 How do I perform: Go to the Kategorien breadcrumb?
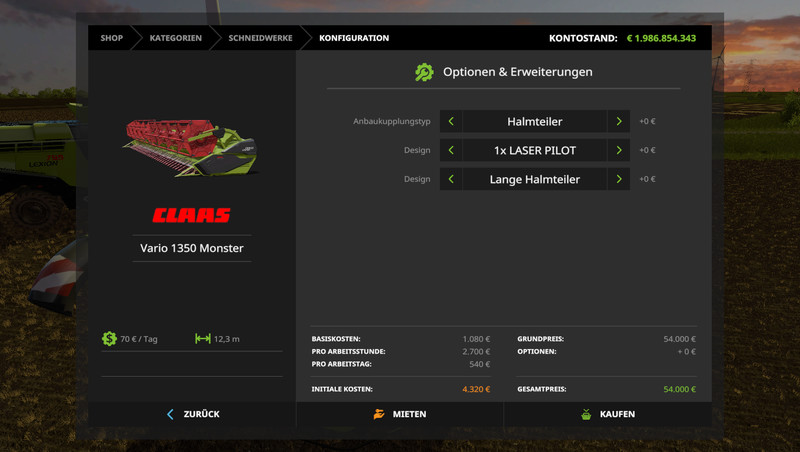tap(175, 38)
